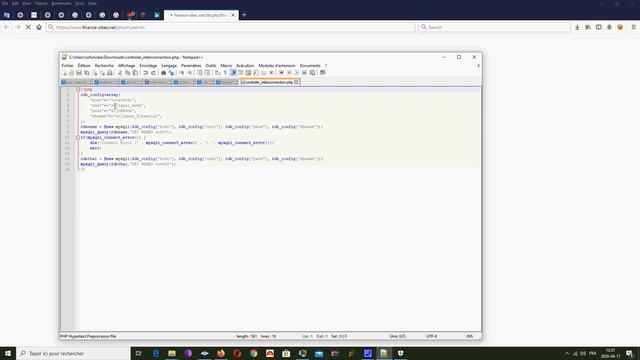Image resolution: width=640 pixels, height=360 pixels.
Task: Collapse the fold marker at the if block
Action: (78, 138)
